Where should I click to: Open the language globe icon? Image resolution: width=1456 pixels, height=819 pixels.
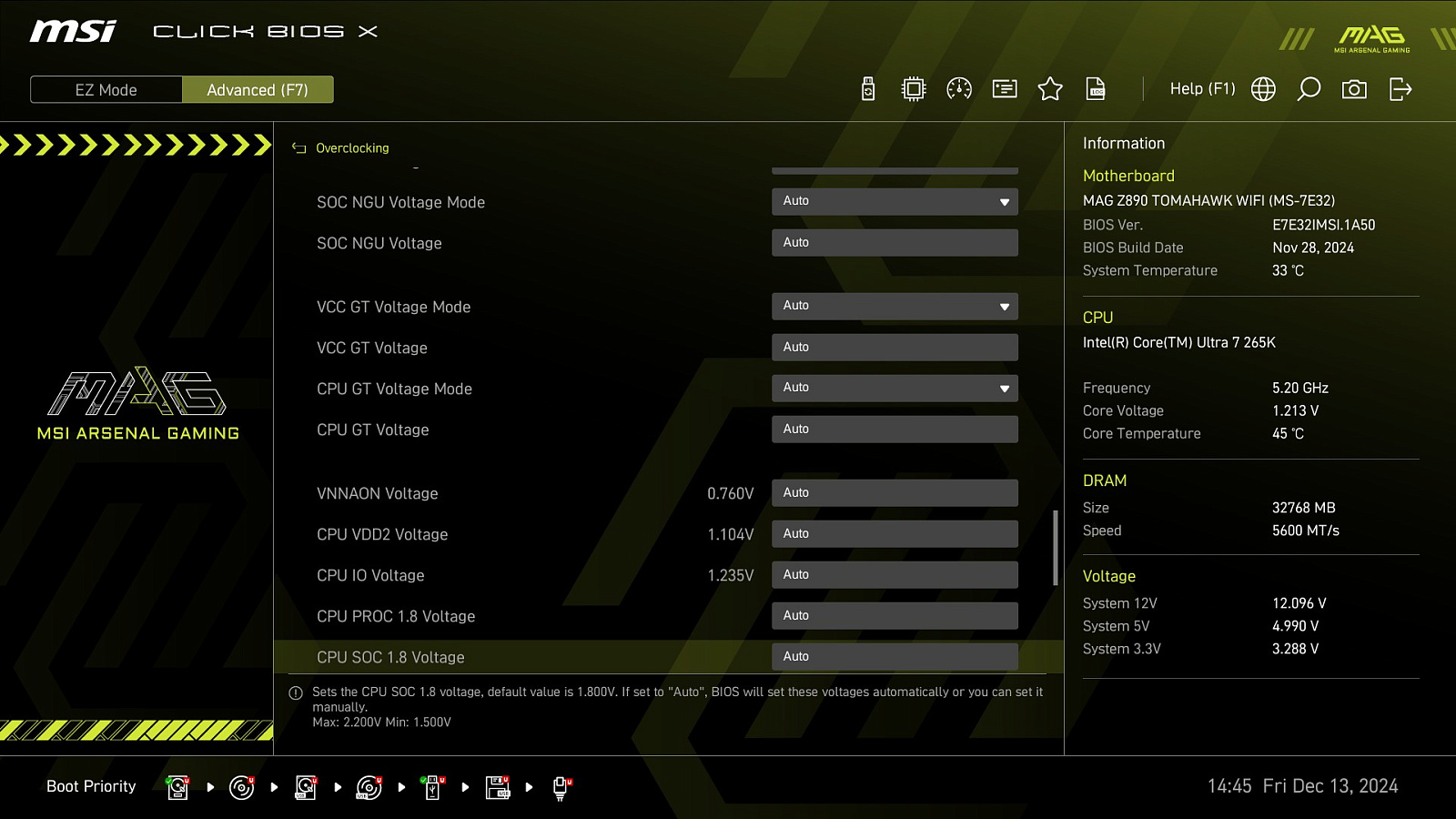(x=1263, y=89)
